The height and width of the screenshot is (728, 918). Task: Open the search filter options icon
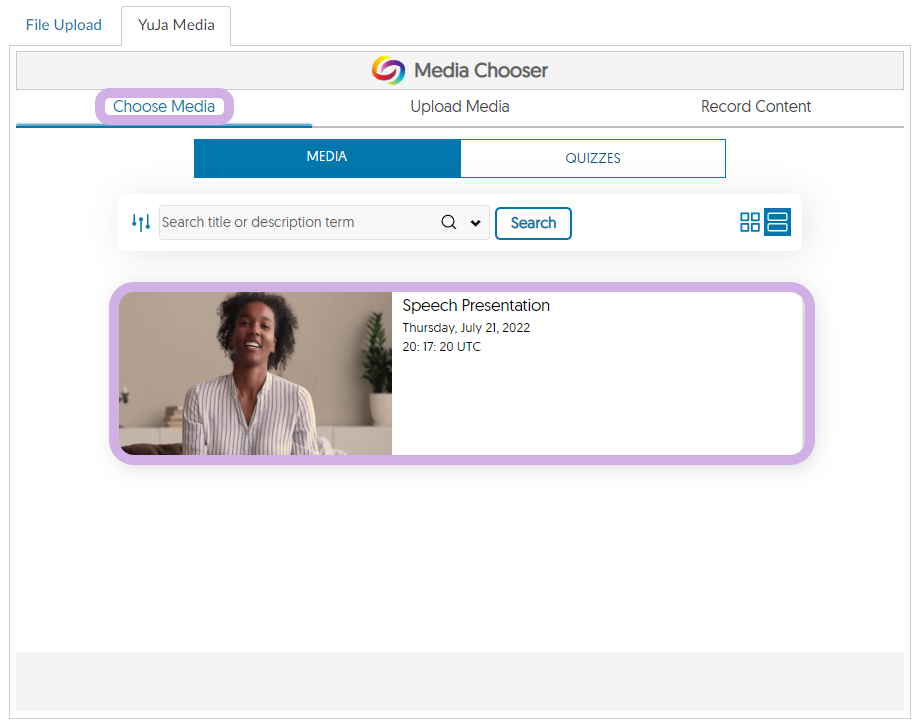141,222
